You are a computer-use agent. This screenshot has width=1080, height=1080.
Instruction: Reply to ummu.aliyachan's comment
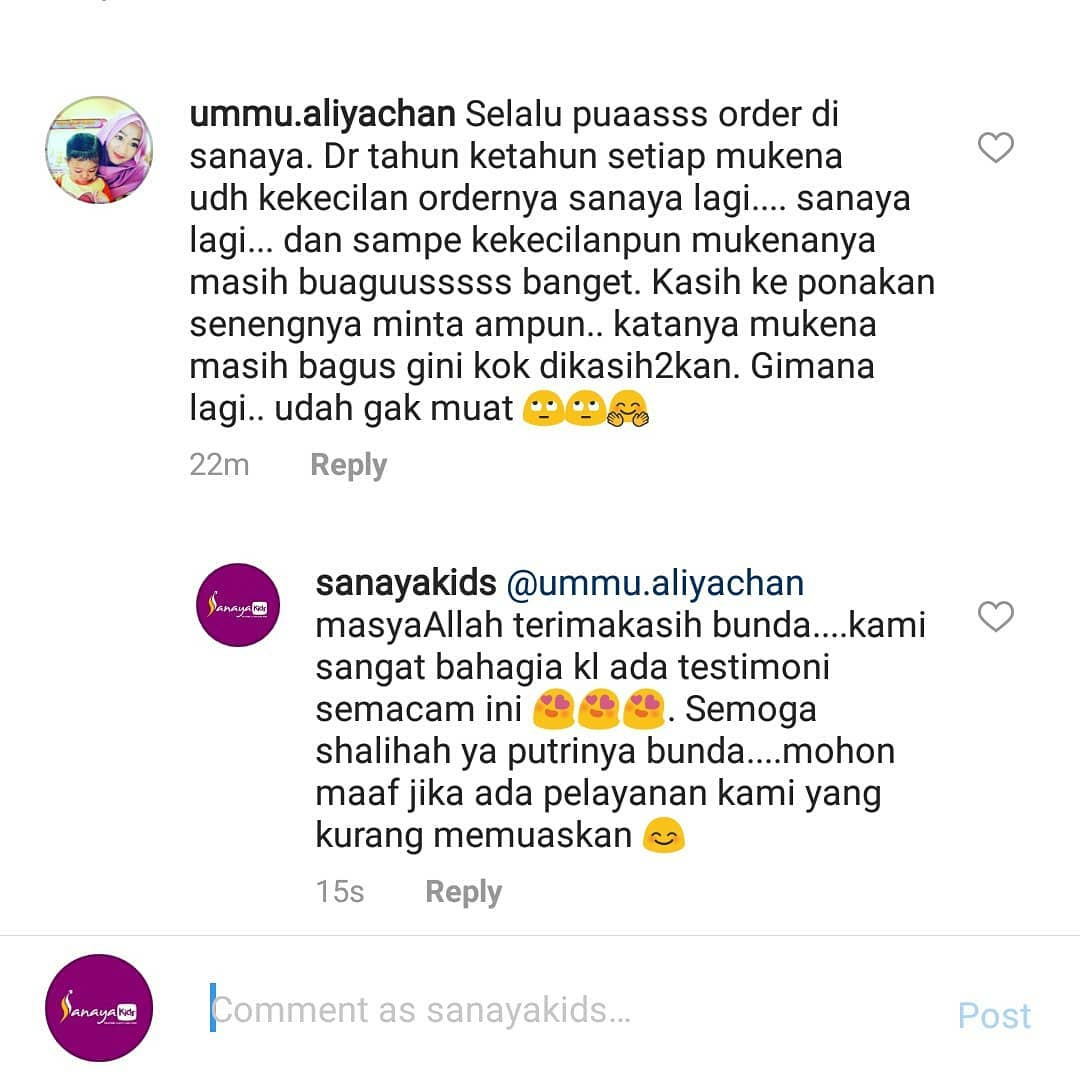[x=349, y=465]
